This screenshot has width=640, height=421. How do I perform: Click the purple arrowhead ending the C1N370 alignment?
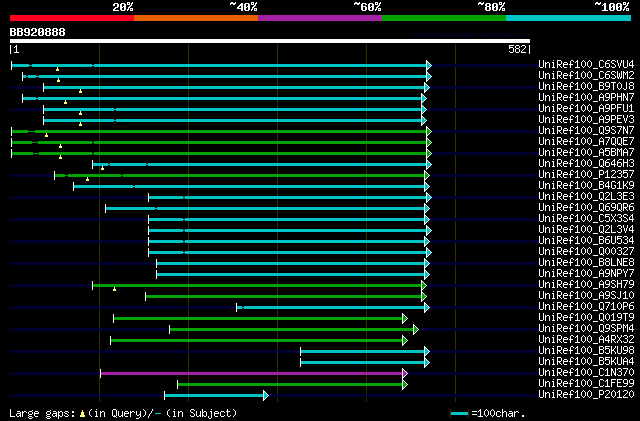[405, 373]
